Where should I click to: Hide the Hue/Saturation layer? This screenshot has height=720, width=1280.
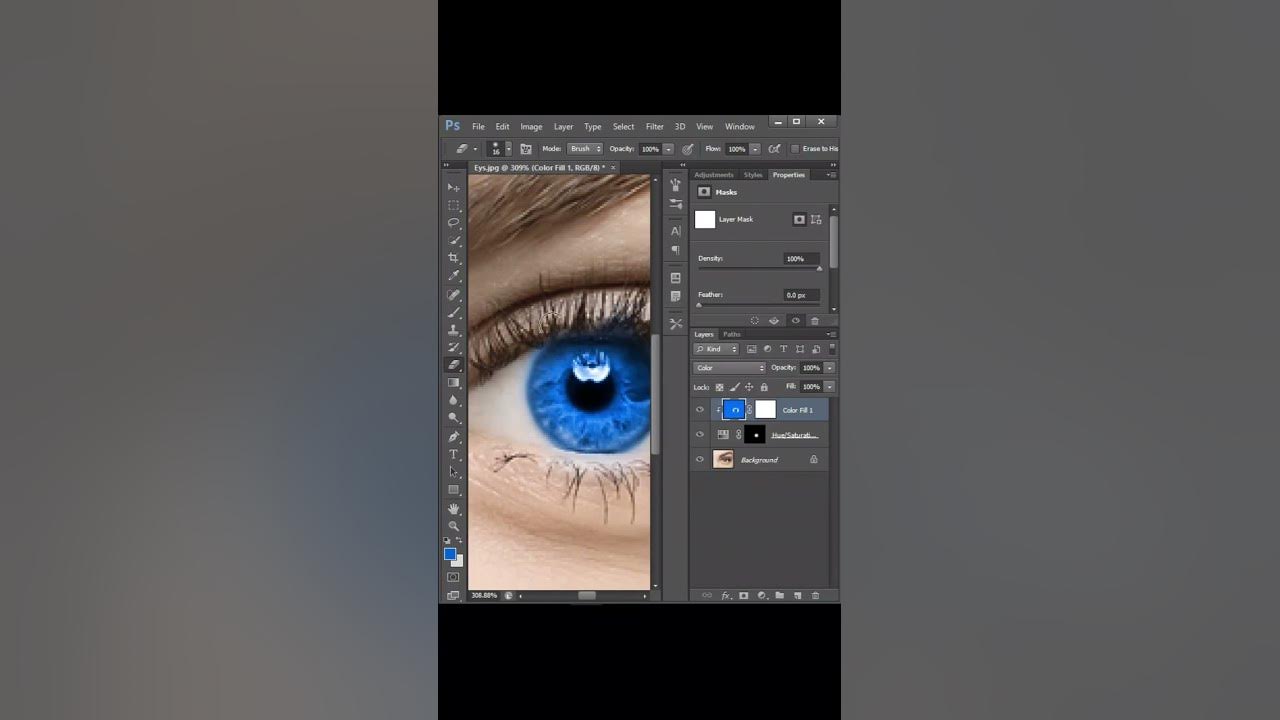(x=700, y=435)
